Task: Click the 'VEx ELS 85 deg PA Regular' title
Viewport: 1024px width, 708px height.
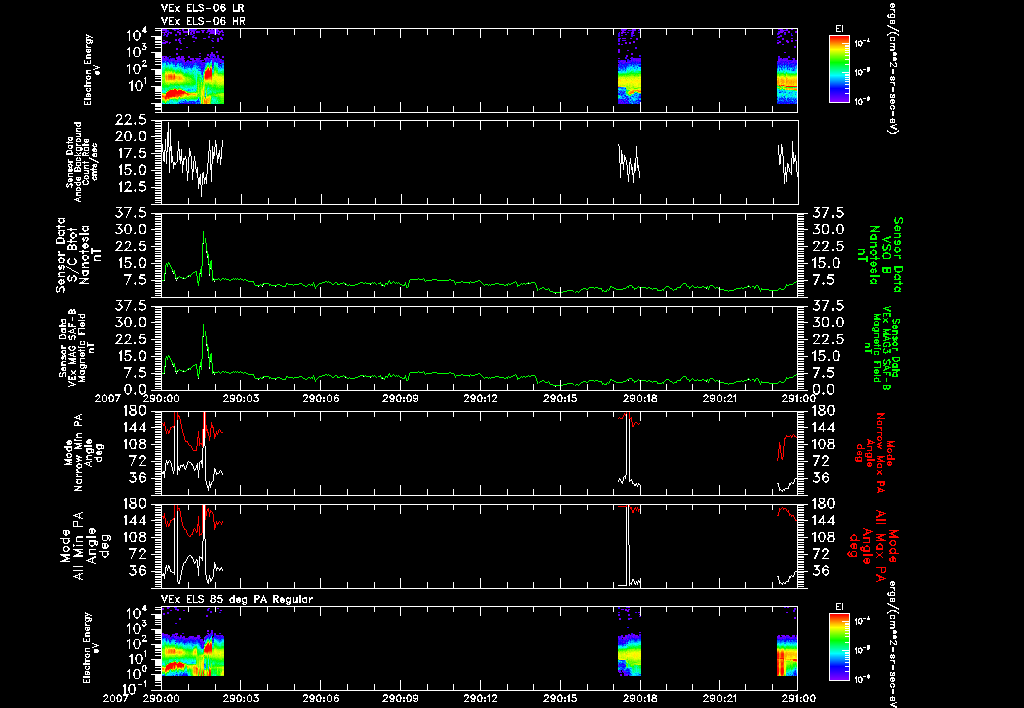Action: [237, 599]
